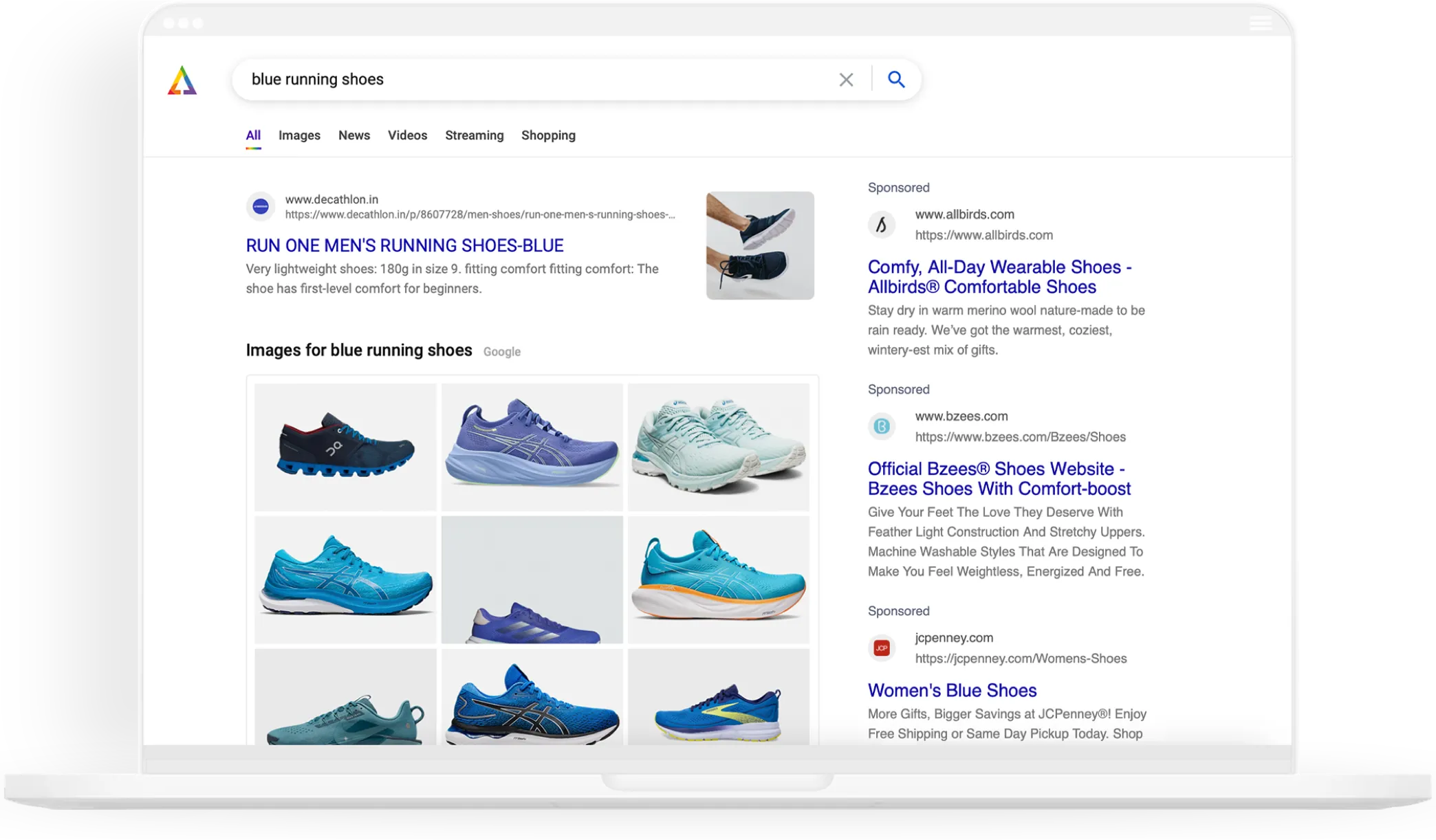Click the jcpenney.com/Womens-Shoes URL
Viewport: 1436px width, 840px height.
[1021, 659]
